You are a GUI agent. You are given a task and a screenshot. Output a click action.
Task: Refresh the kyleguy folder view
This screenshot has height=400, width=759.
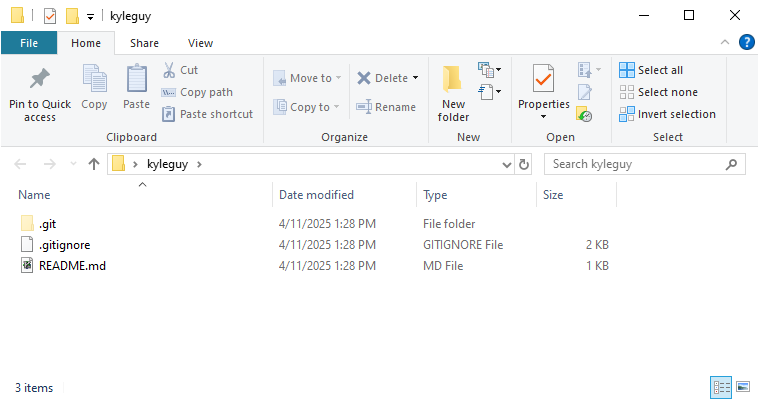pyautogui.click(x=524, y=164)
